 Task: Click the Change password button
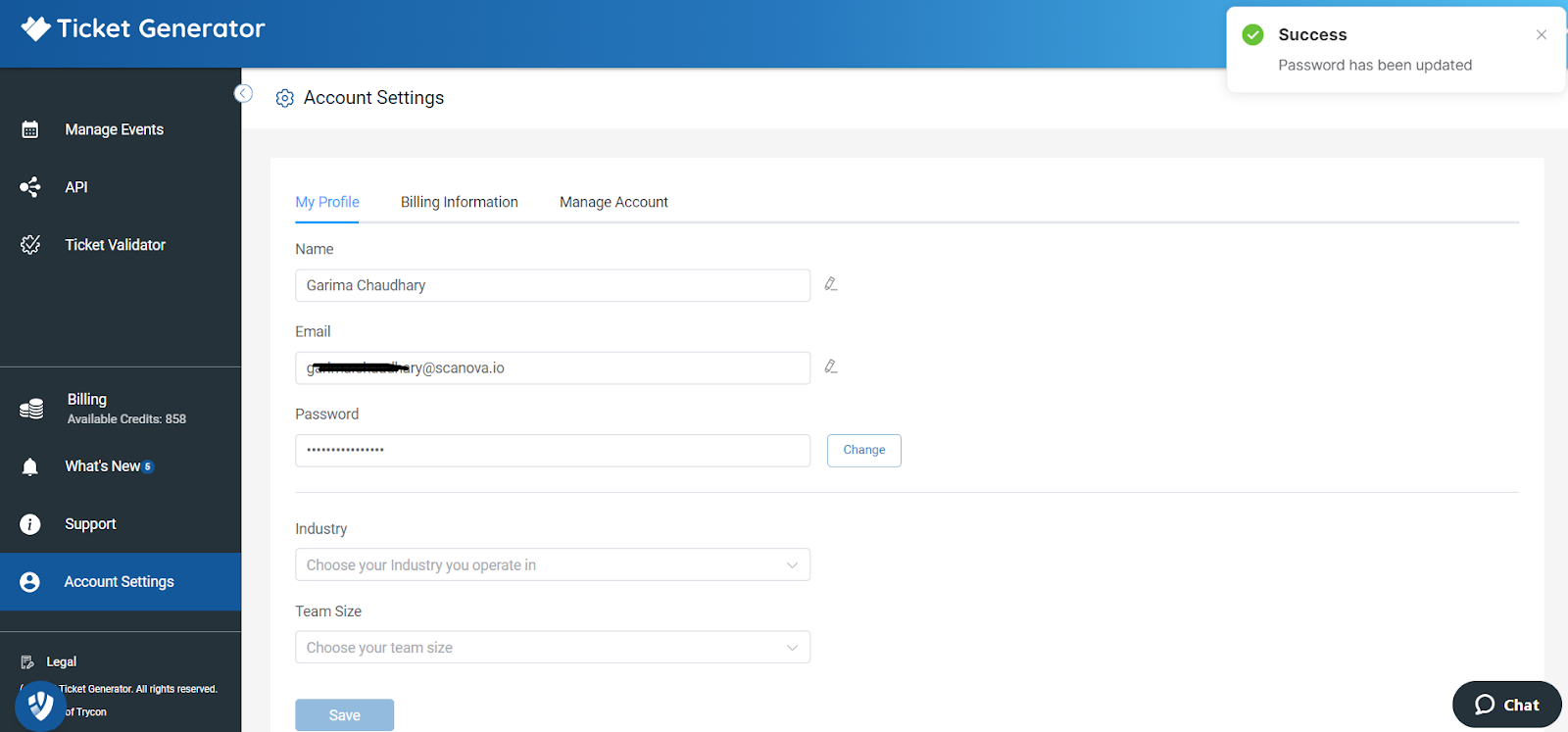[x=864, y=451]
